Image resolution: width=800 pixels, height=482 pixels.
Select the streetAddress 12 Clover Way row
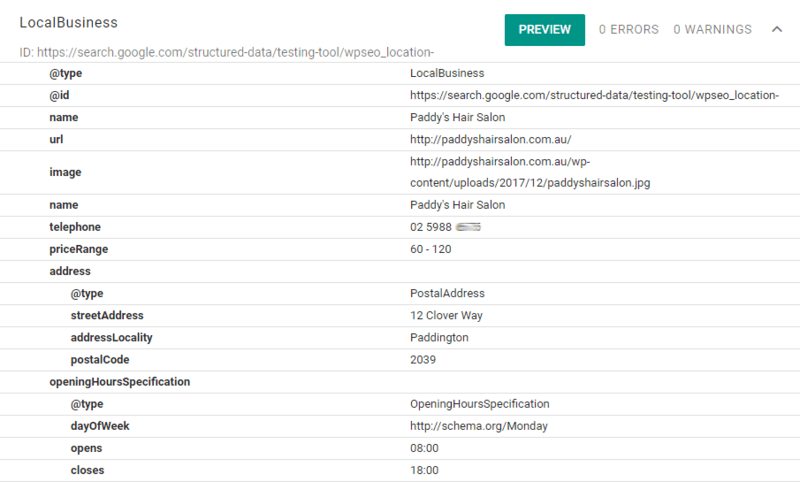tap(400, 315)
